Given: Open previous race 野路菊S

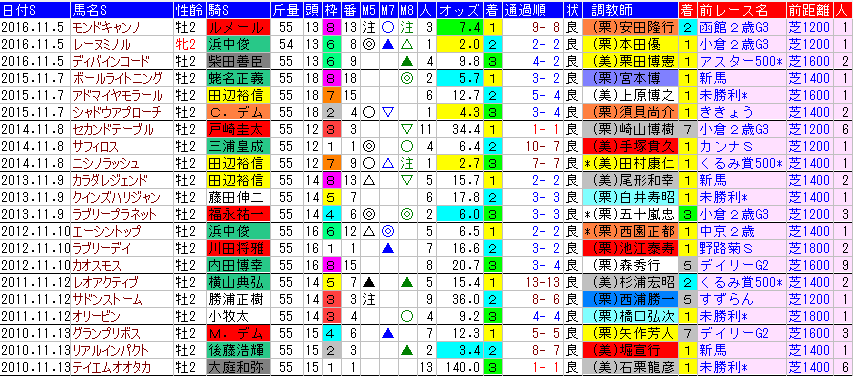Looking at the screenshot, I should (726, 249).
